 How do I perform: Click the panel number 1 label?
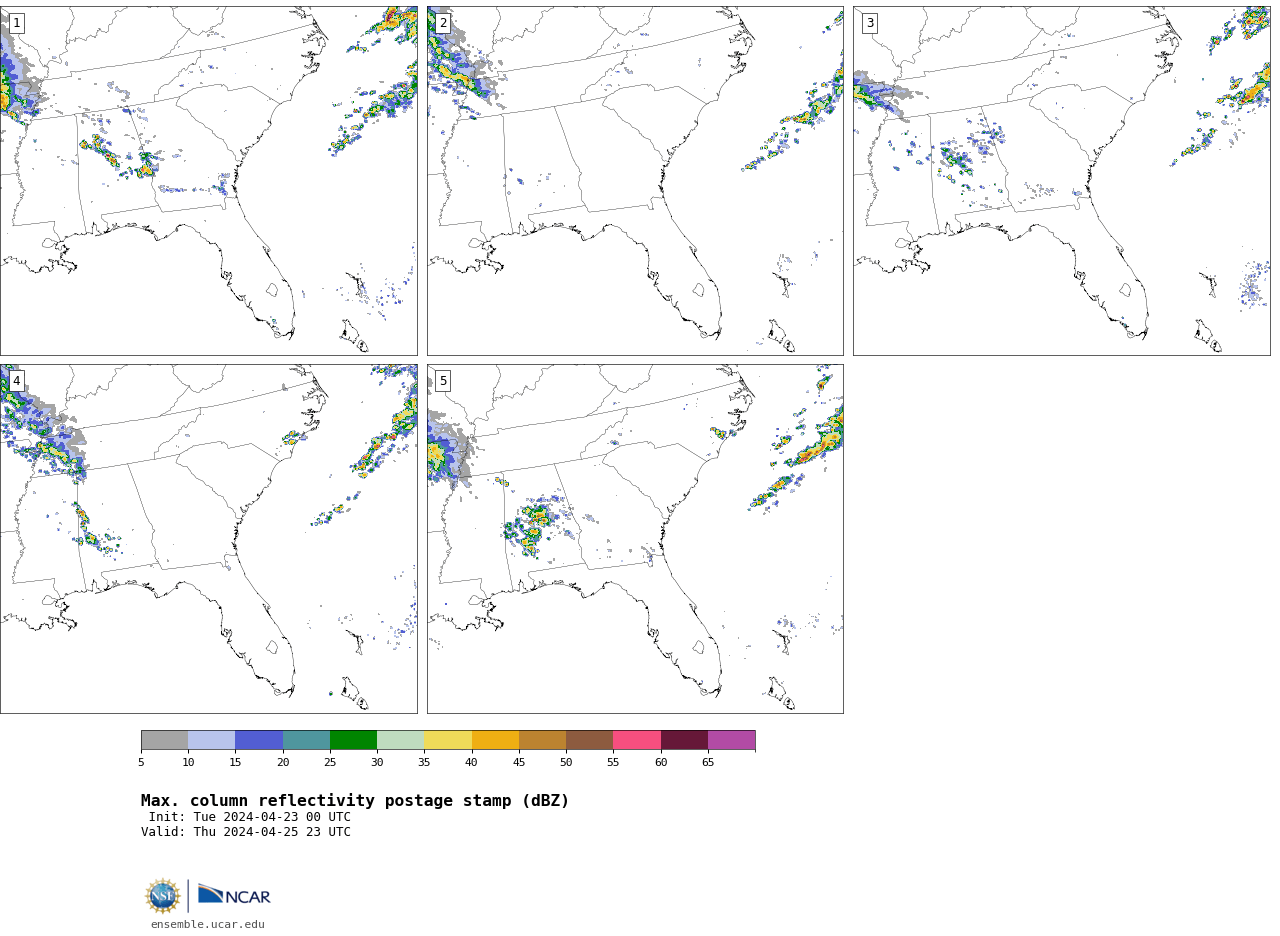click(x=16, y=23)
